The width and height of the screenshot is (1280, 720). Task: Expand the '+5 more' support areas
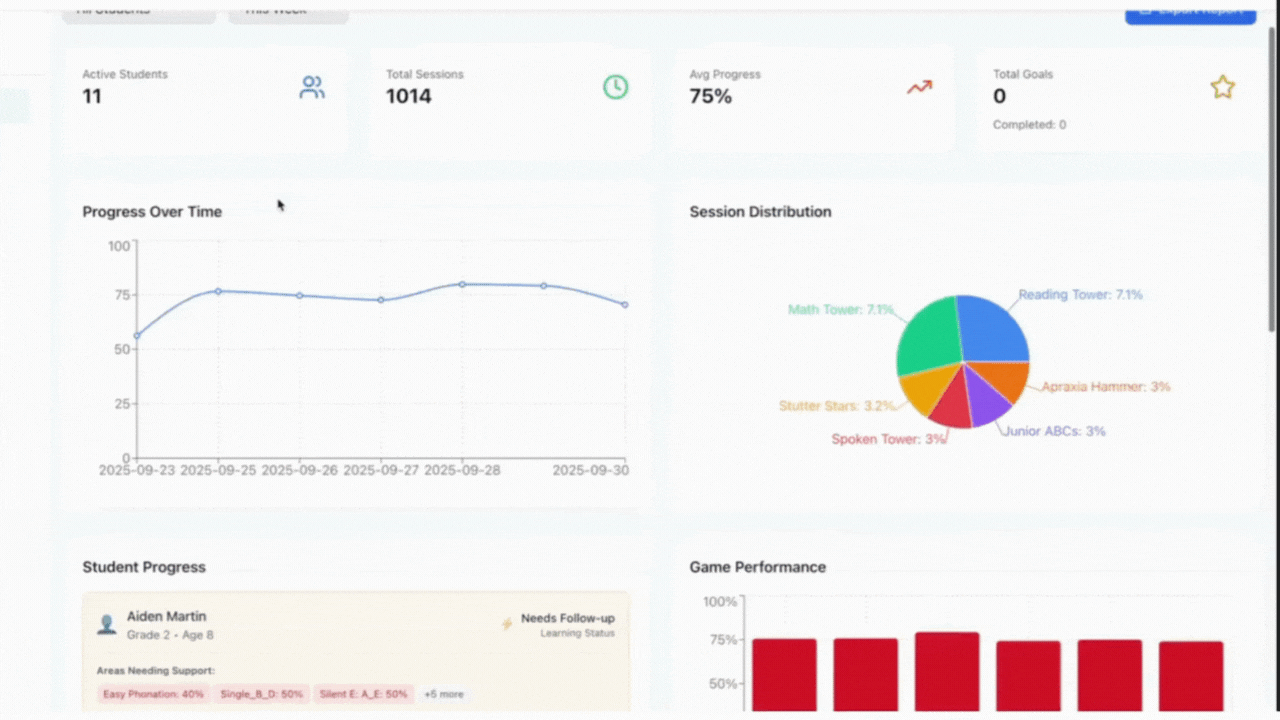coord(443,694)
